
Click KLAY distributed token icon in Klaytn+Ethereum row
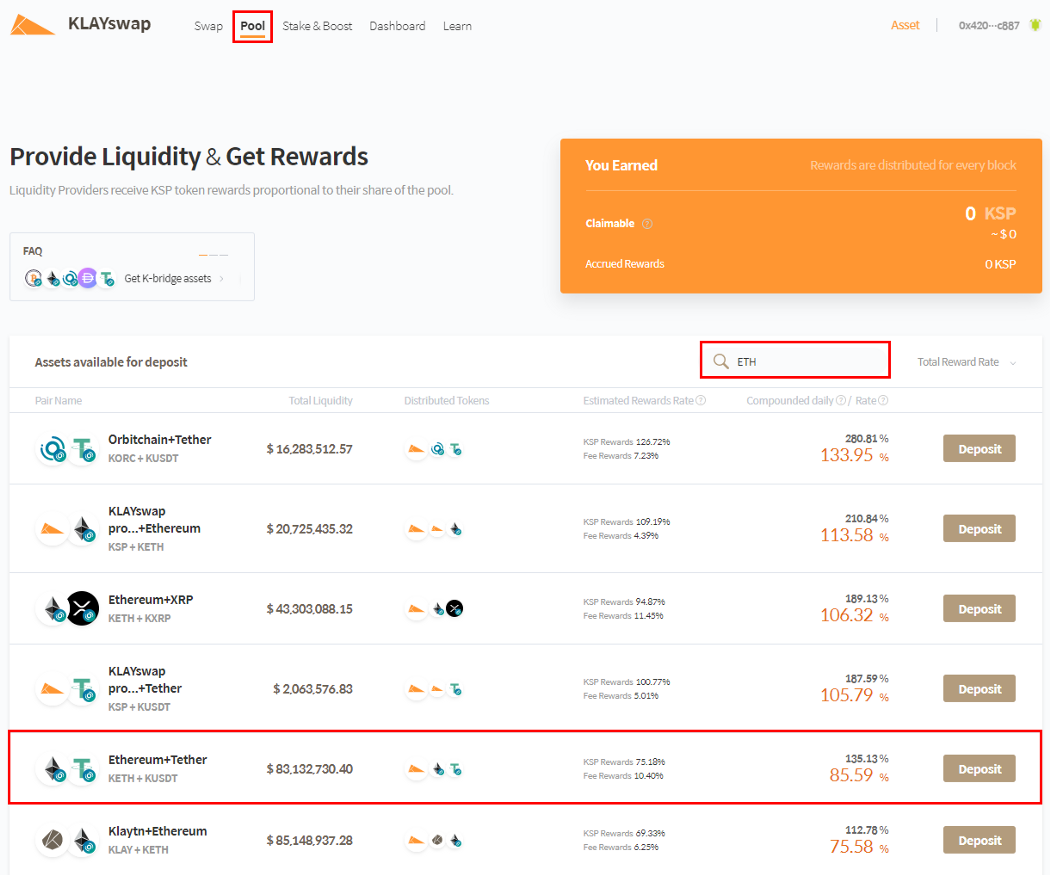[x=437, y=840]
